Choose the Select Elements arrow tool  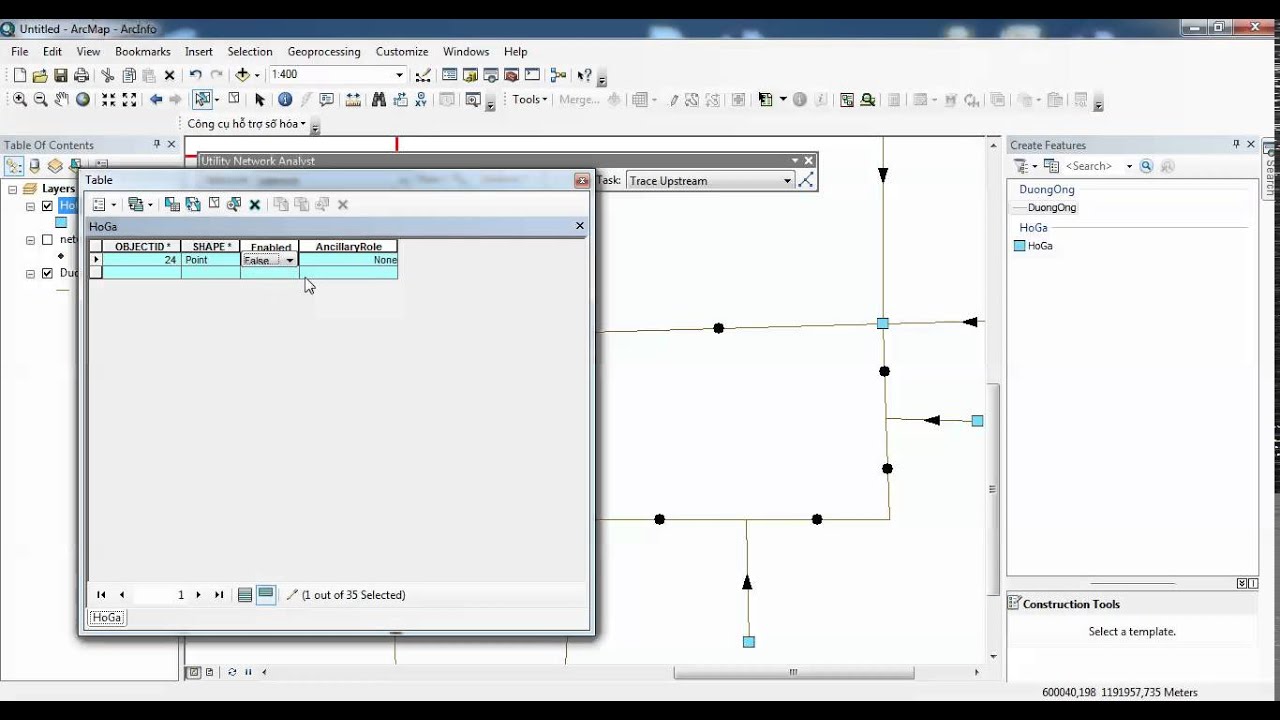(260, 99)
